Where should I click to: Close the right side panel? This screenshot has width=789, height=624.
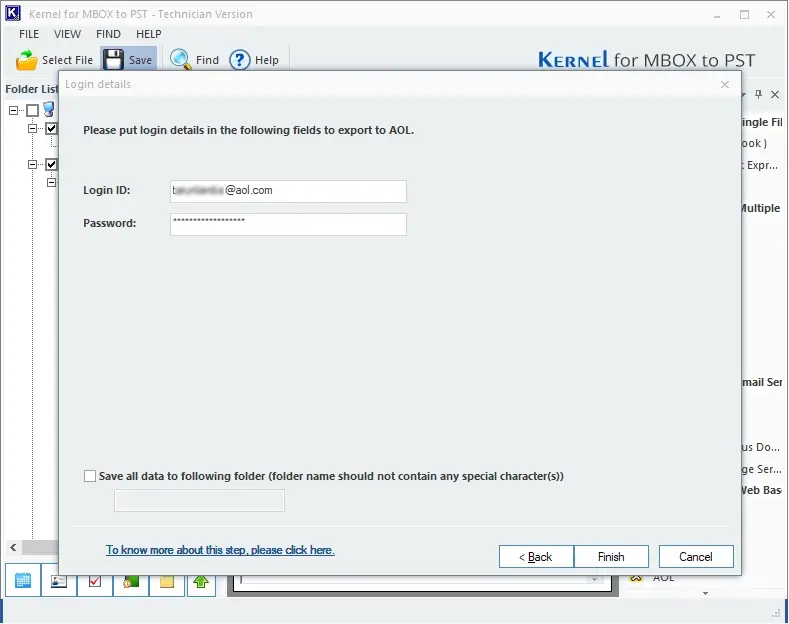tap(775, 94)
